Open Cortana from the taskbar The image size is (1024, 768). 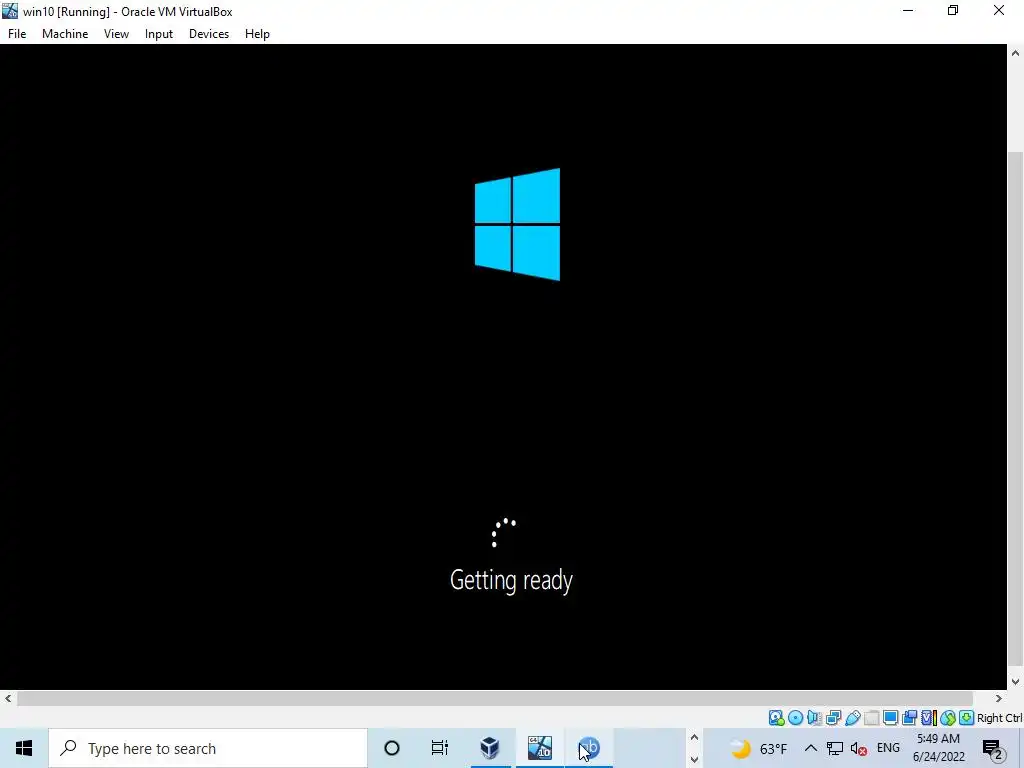[392, 748]
